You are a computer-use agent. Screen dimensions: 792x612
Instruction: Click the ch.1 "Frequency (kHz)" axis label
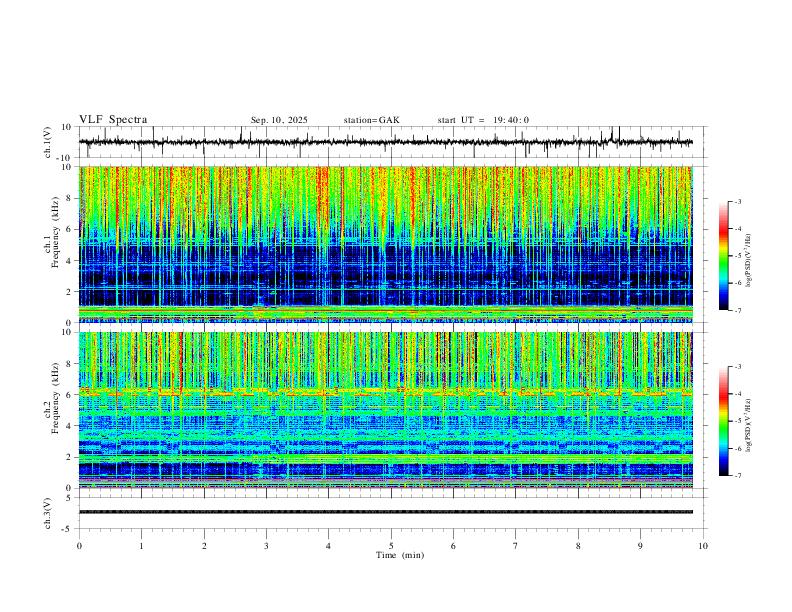55,232
